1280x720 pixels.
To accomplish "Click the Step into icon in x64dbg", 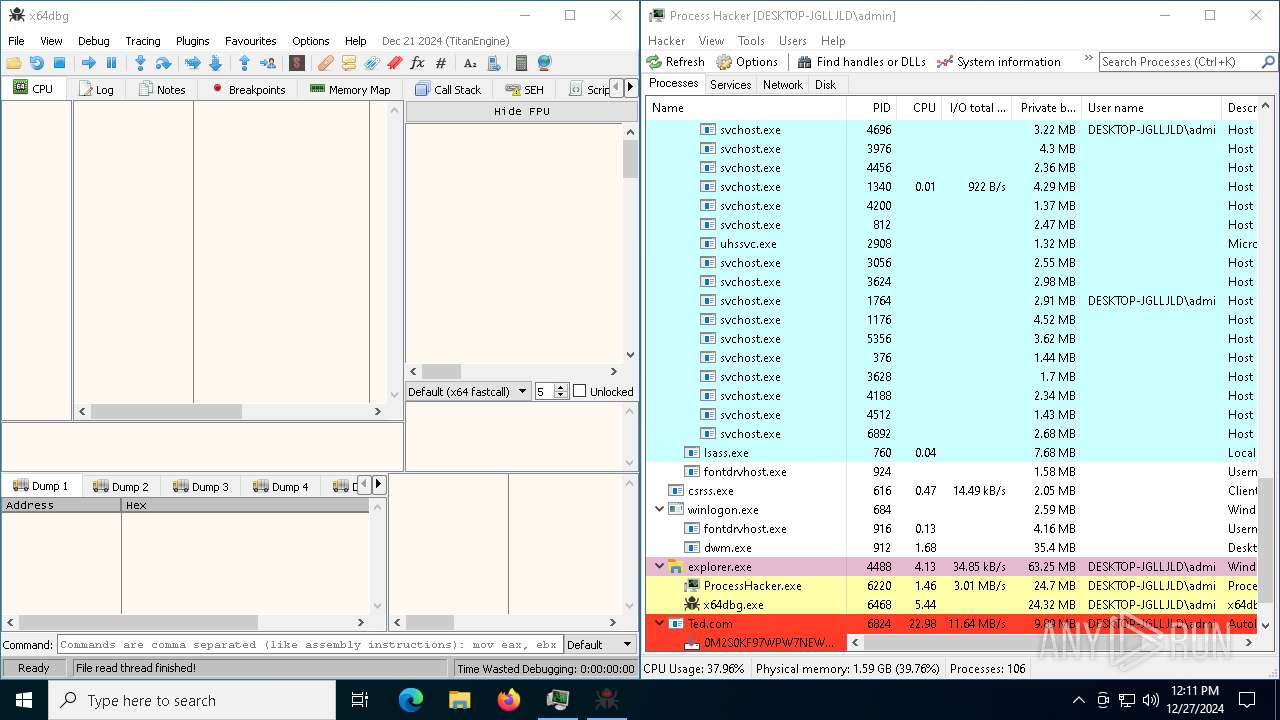I will (x=140, y=63).
